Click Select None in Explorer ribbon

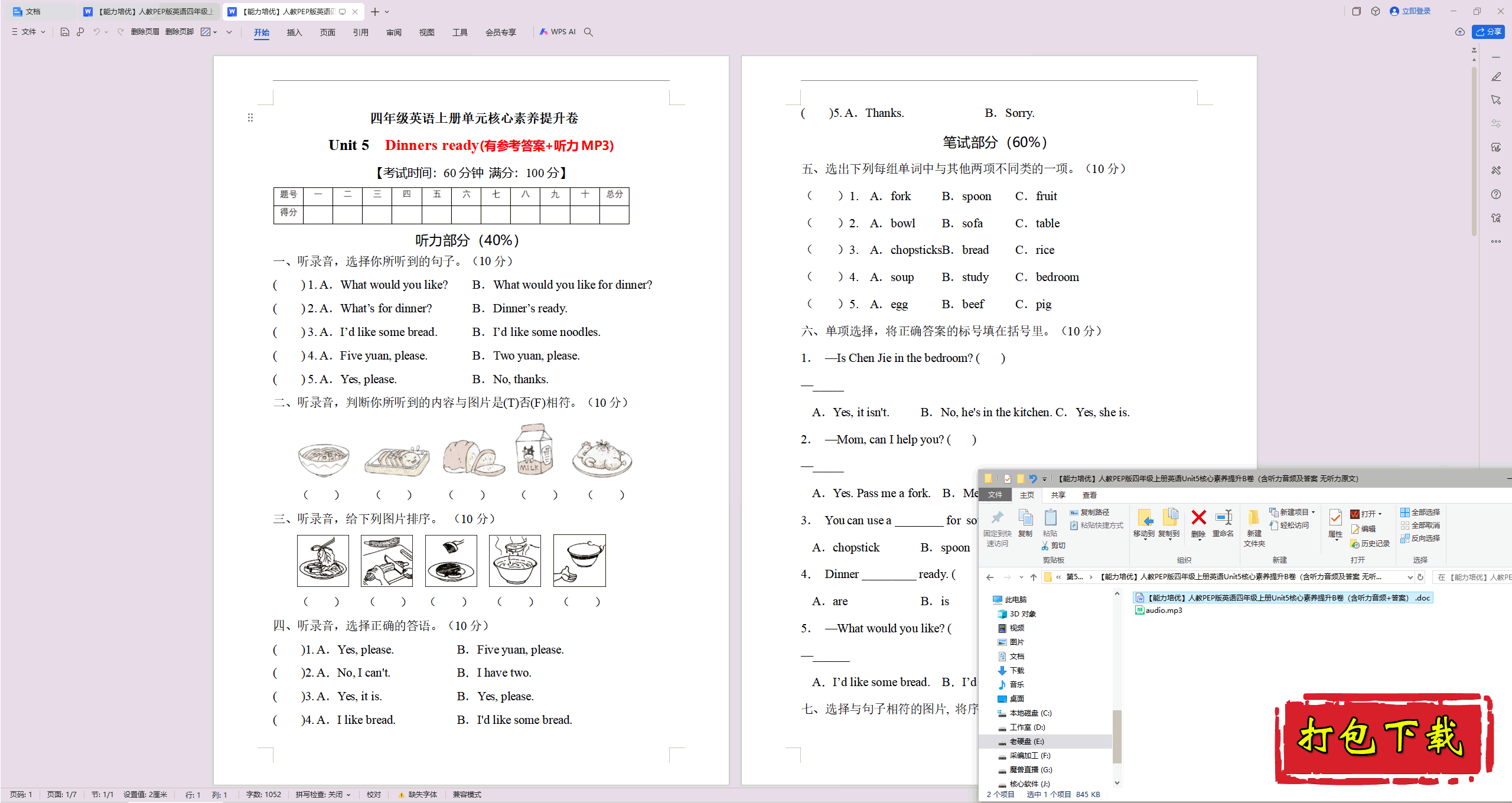(1420, 525)
